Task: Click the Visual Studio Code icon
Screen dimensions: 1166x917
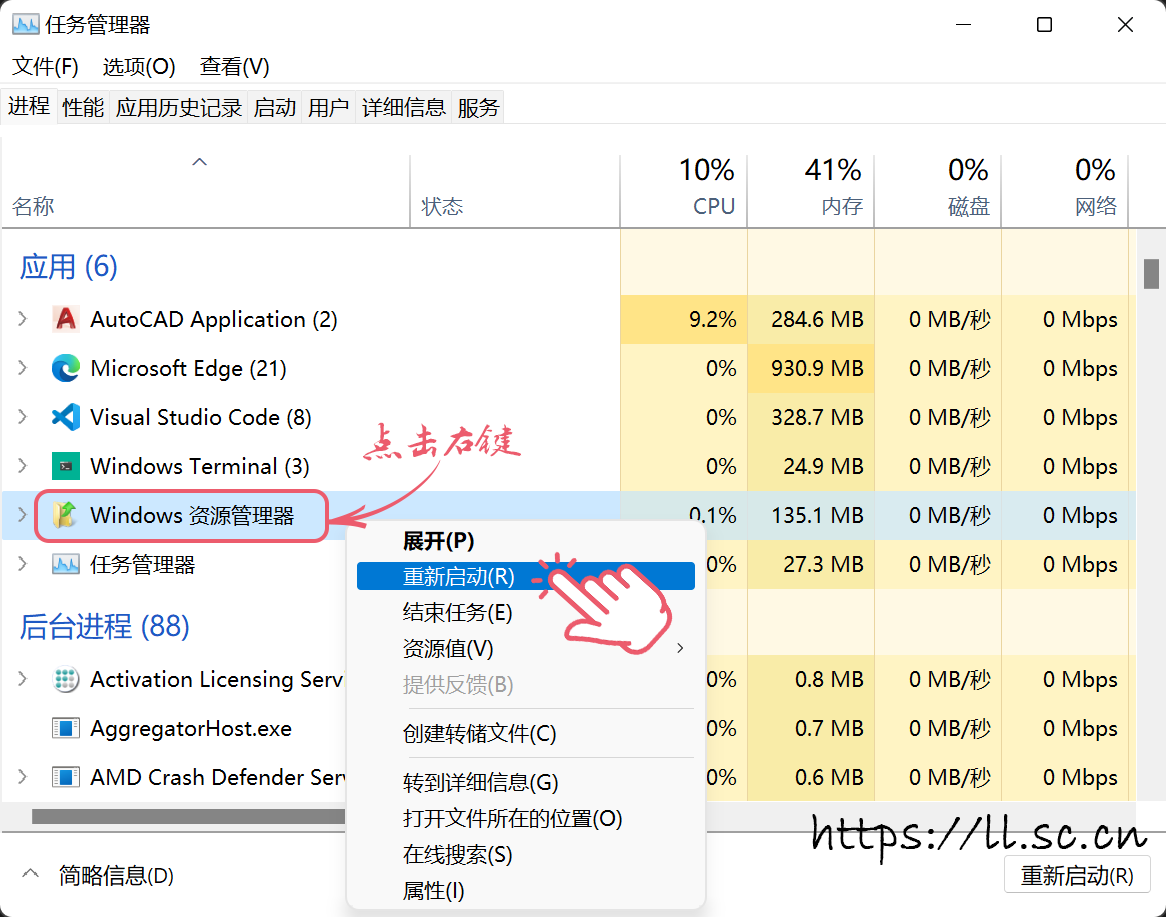Action: 65,417
